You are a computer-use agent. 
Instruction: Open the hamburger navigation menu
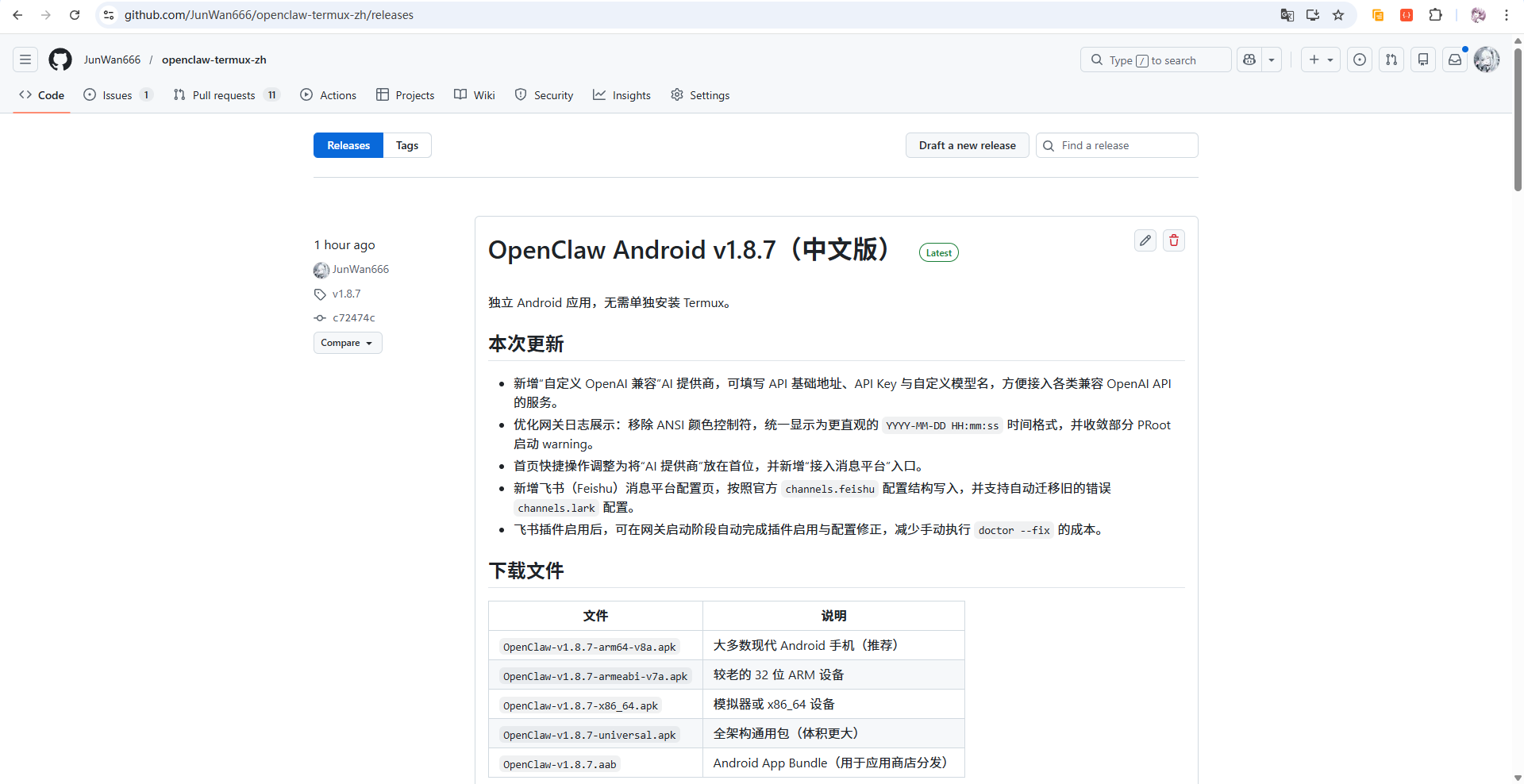tap(25, 60)
